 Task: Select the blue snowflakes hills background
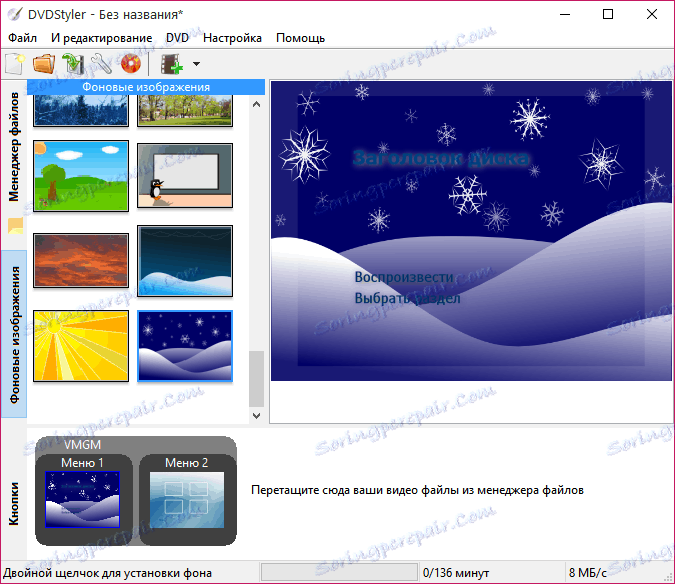(x=185, y=346)
